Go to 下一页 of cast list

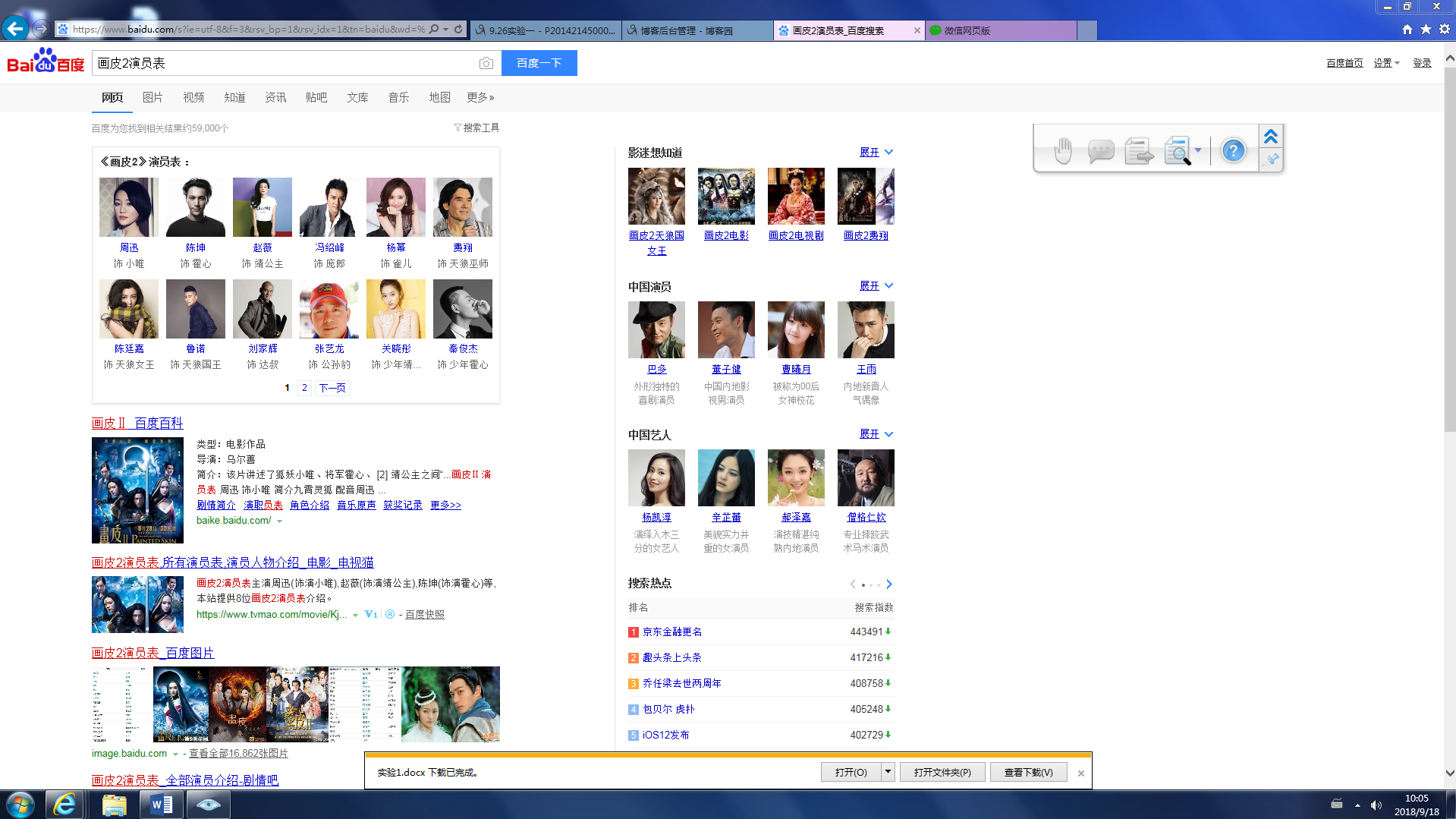332,388
